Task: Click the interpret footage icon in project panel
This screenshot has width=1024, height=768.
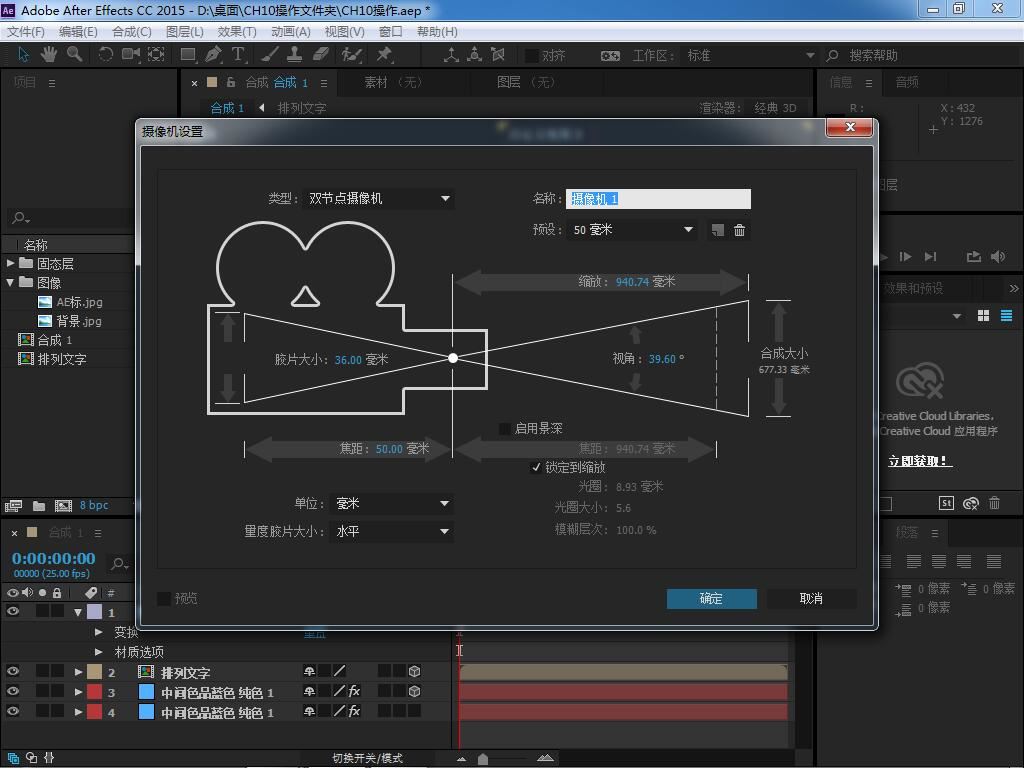Action: coord(13,505)
